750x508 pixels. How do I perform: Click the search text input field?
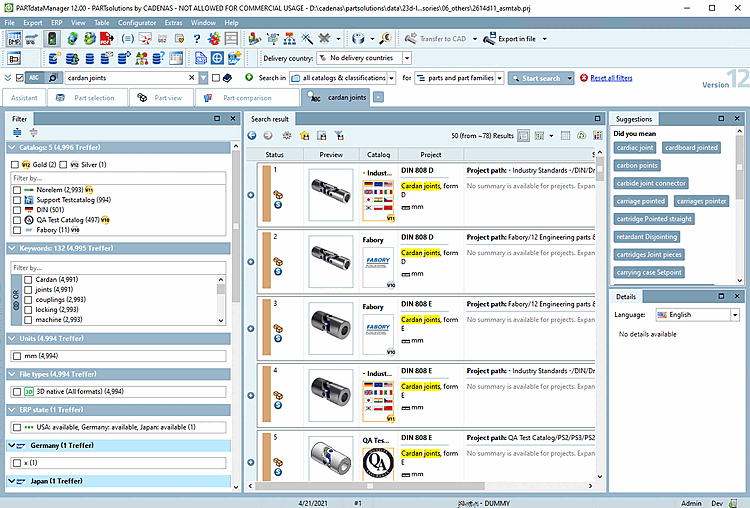[x=127, y=77]
